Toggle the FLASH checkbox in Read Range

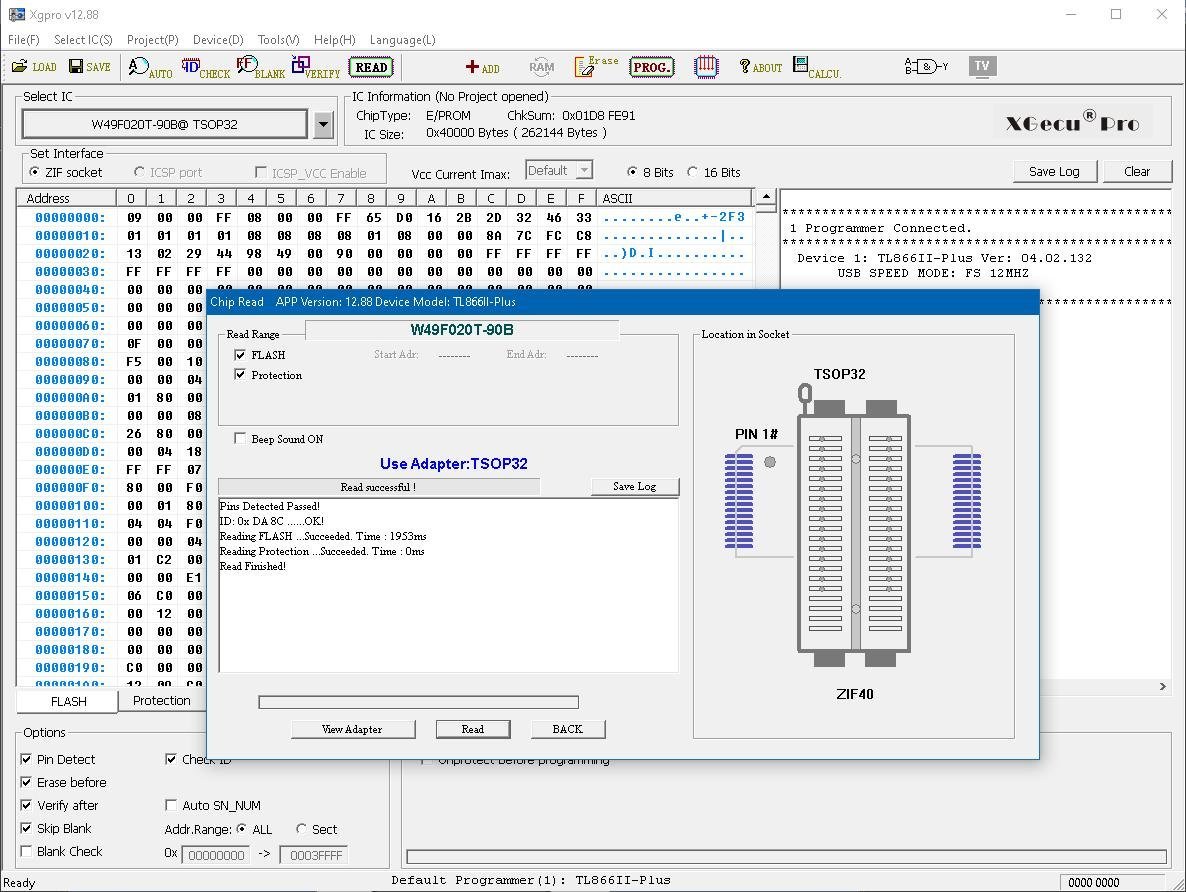240,354
